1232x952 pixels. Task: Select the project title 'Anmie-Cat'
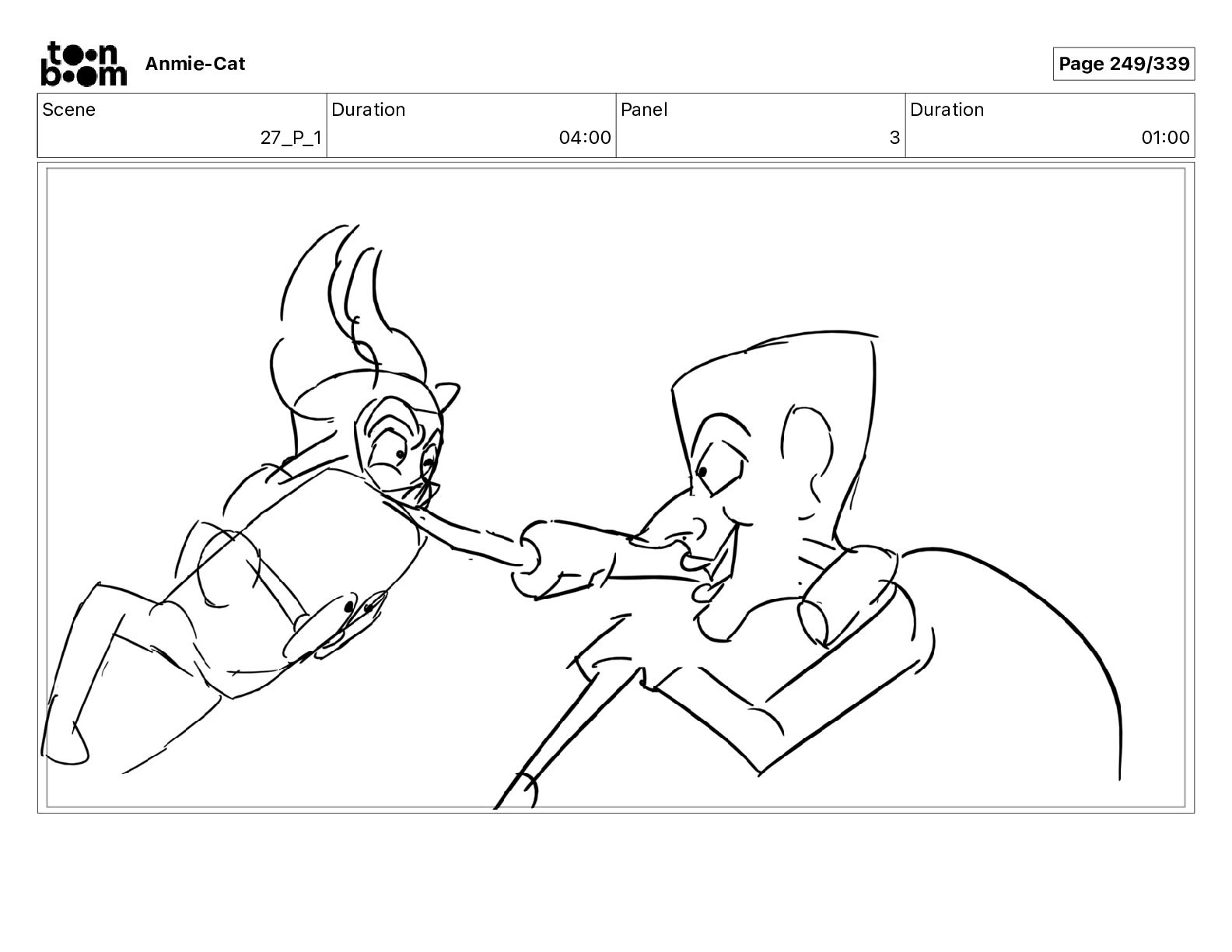[x=195, y=64]
